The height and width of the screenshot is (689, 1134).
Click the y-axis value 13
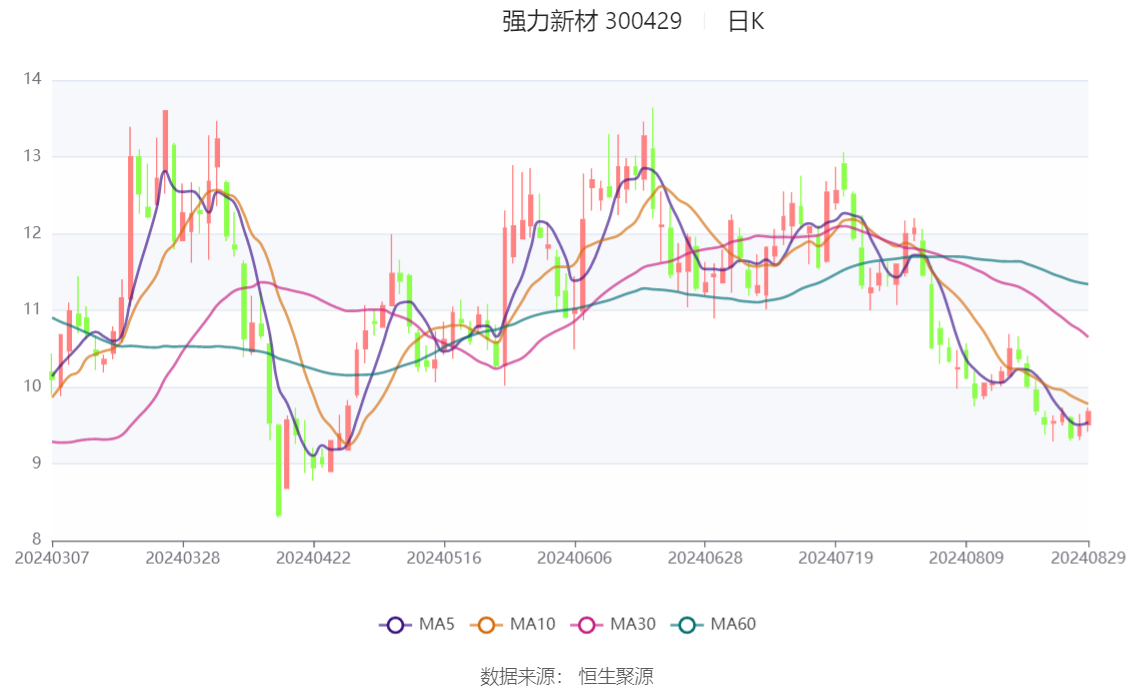click(33, 155)
